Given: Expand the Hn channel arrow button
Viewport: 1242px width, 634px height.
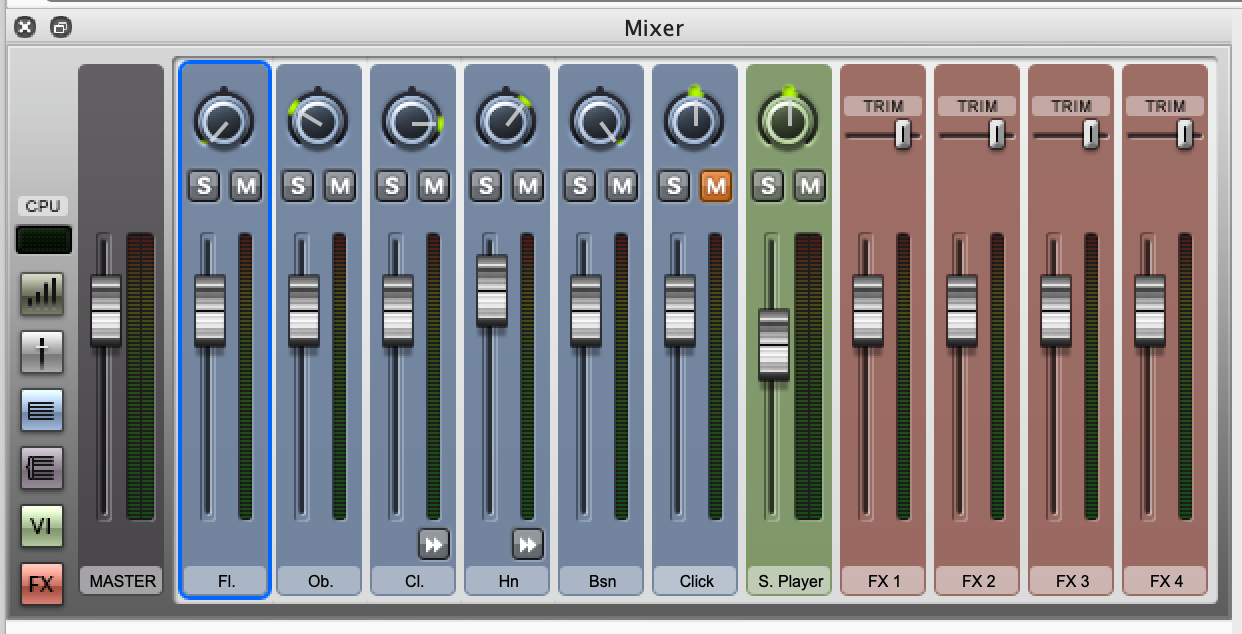Looking at the screenshot, I should [x=528, y=544].
